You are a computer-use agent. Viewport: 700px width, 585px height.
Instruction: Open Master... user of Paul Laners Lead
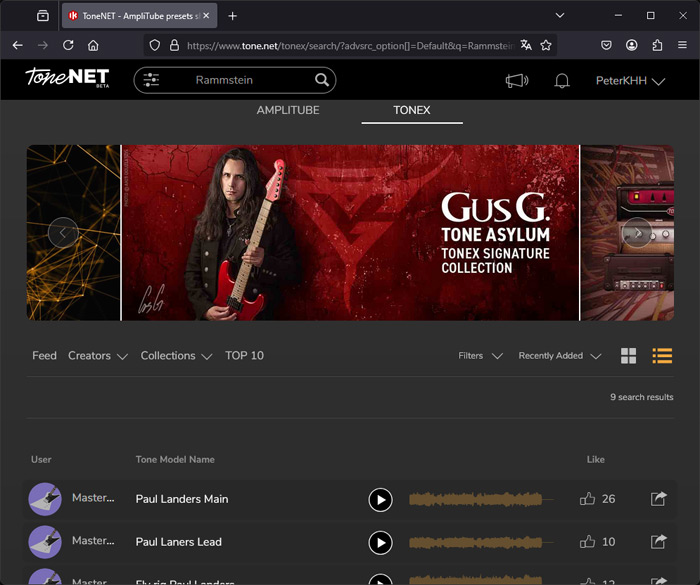pos(93,541)
